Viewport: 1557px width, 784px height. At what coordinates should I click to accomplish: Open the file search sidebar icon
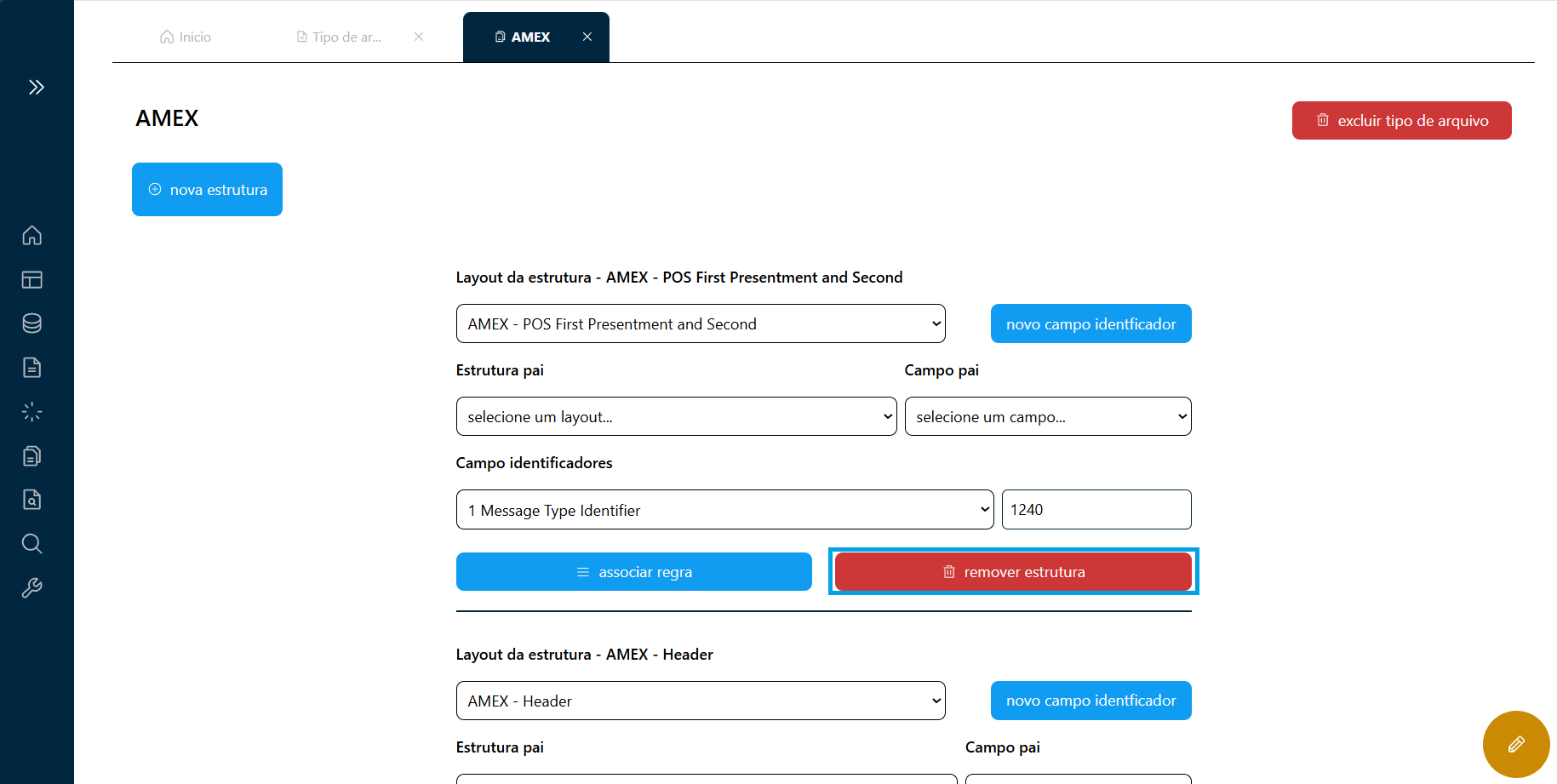tap(32, 500)
